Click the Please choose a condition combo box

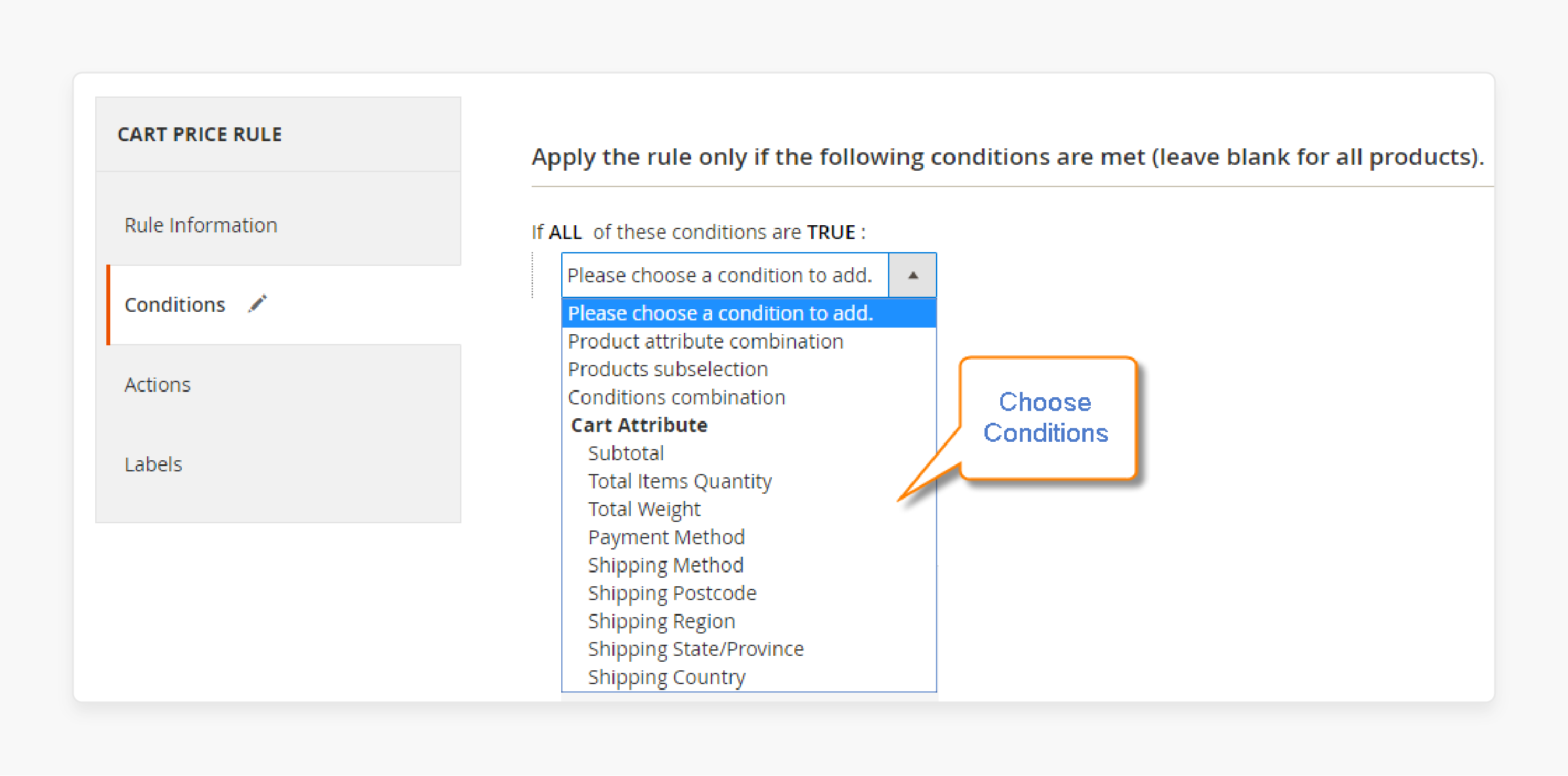click(x=722, y=275)
